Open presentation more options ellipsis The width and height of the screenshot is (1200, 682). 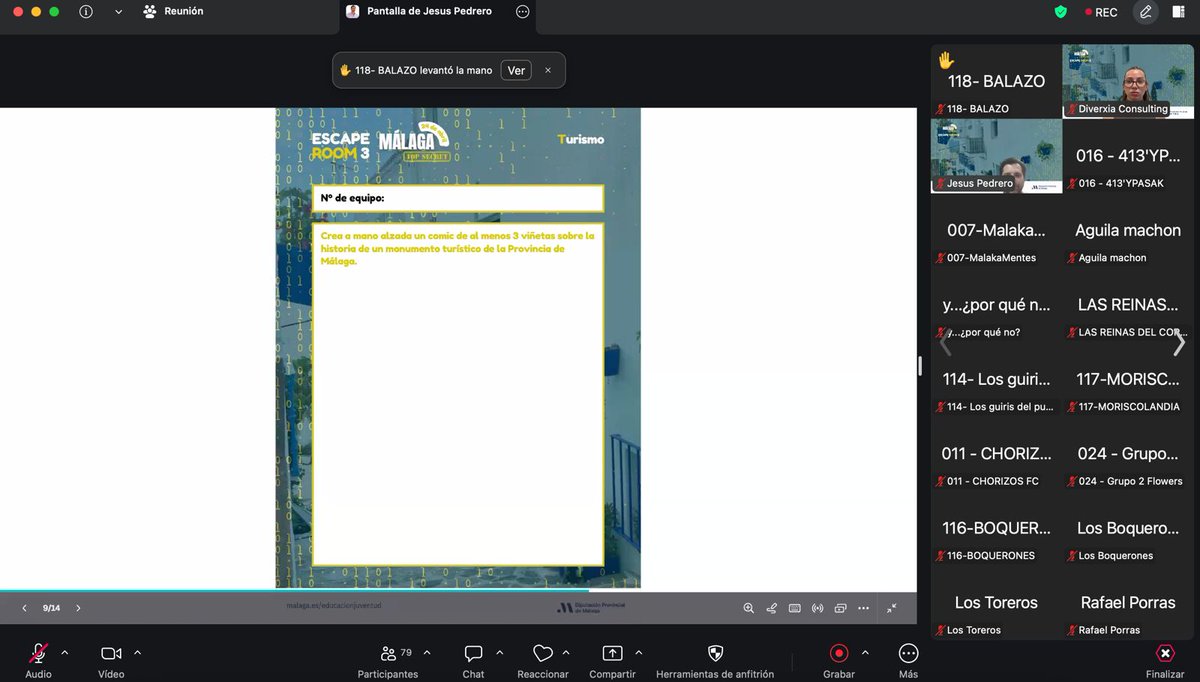point(864,608)
